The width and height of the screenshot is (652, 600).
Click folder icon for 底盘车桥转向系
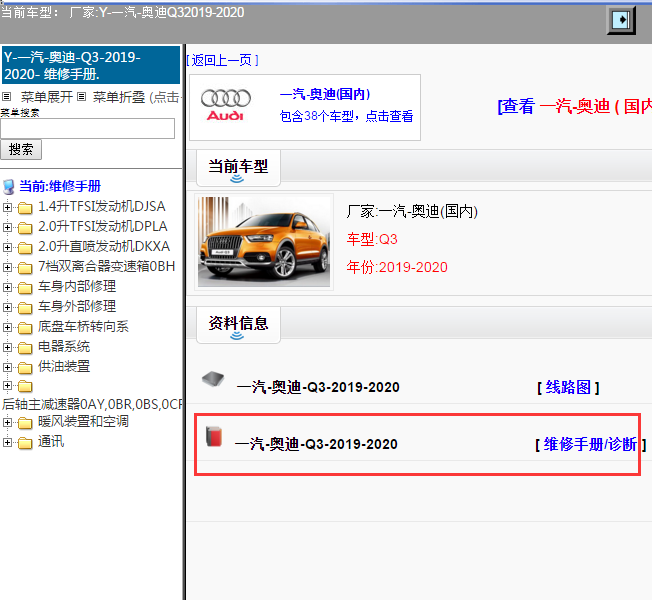tap(25, 327)
